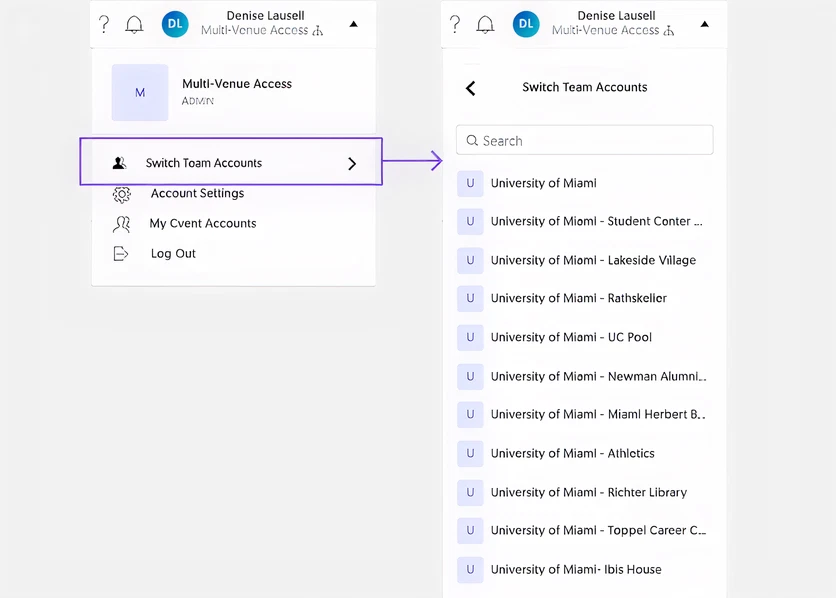The height and width of the screenshot is (598, 836).
Task: Open Switch Team Accounts menu item
Action: tap(231, 162)
